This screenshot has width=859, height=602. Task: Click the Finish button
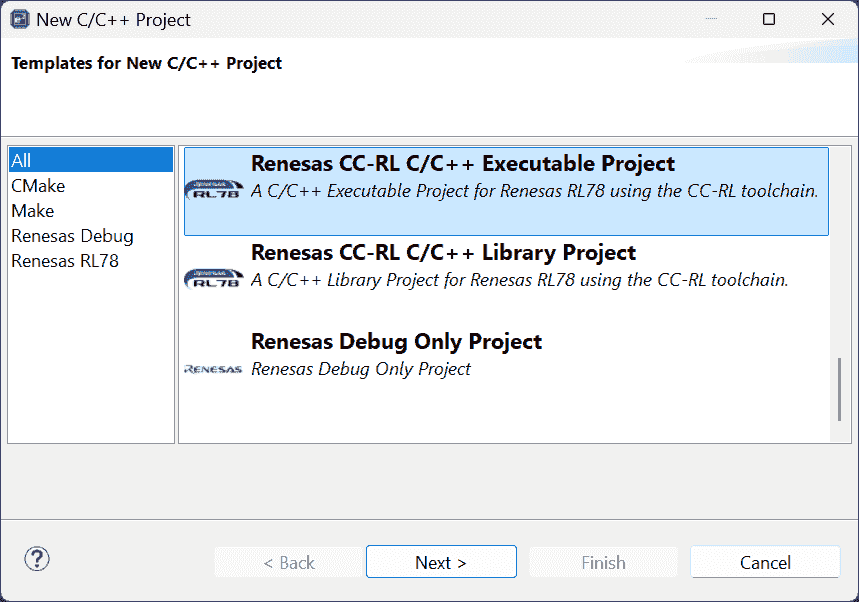[603, 562]
